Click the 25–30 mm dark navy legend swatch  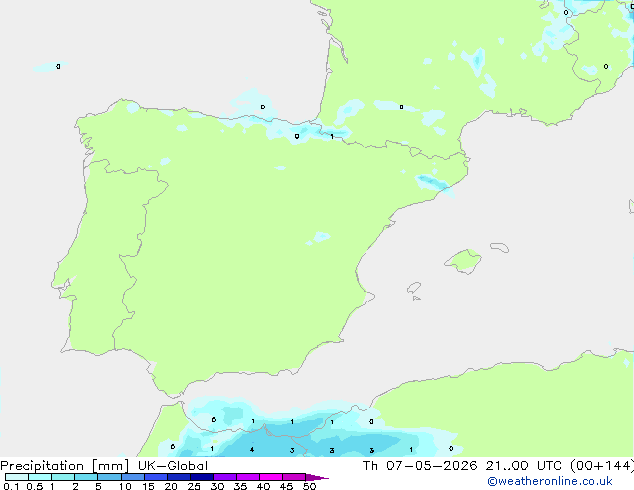[202, 477]
